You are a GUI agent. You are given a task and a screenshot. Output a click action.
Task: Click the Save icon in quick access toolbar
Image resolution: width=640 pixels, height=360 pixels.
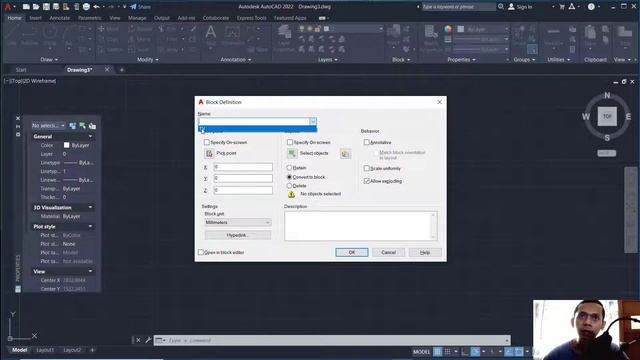click(x=46, y=7)
